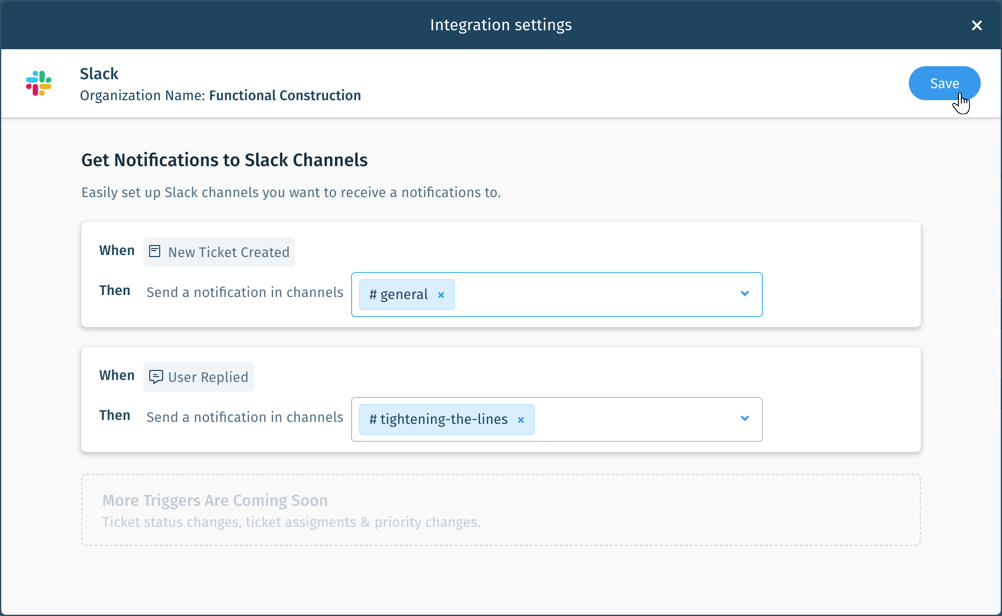Click the Slack logo icon

(x=39, y=83)
